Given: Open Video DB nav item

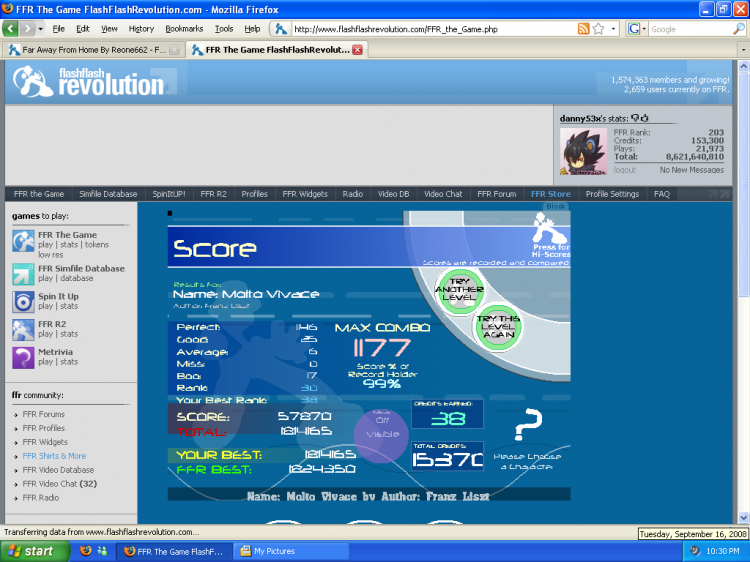Looking at the screenshot, I should click(x=394, y=194).
